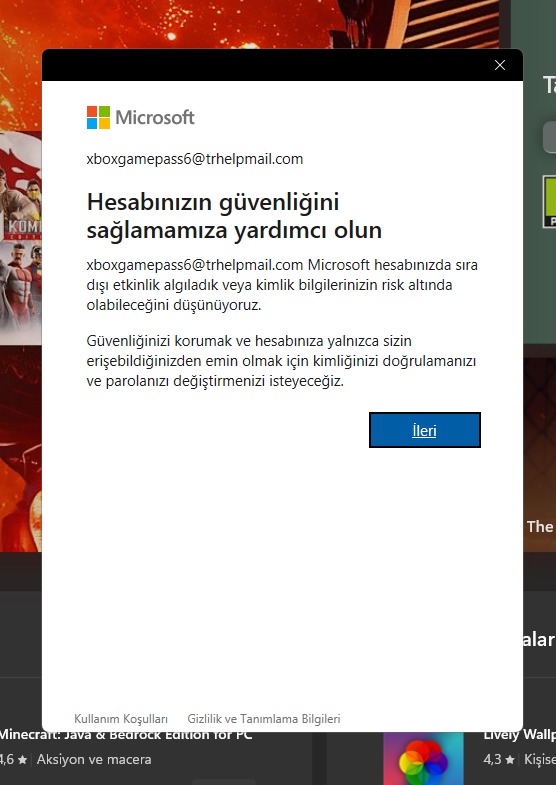This screenshot has width=556, height=785.
Task: Click the dark red artwork below Mortal Kombat
Action: tap(21, 448)
